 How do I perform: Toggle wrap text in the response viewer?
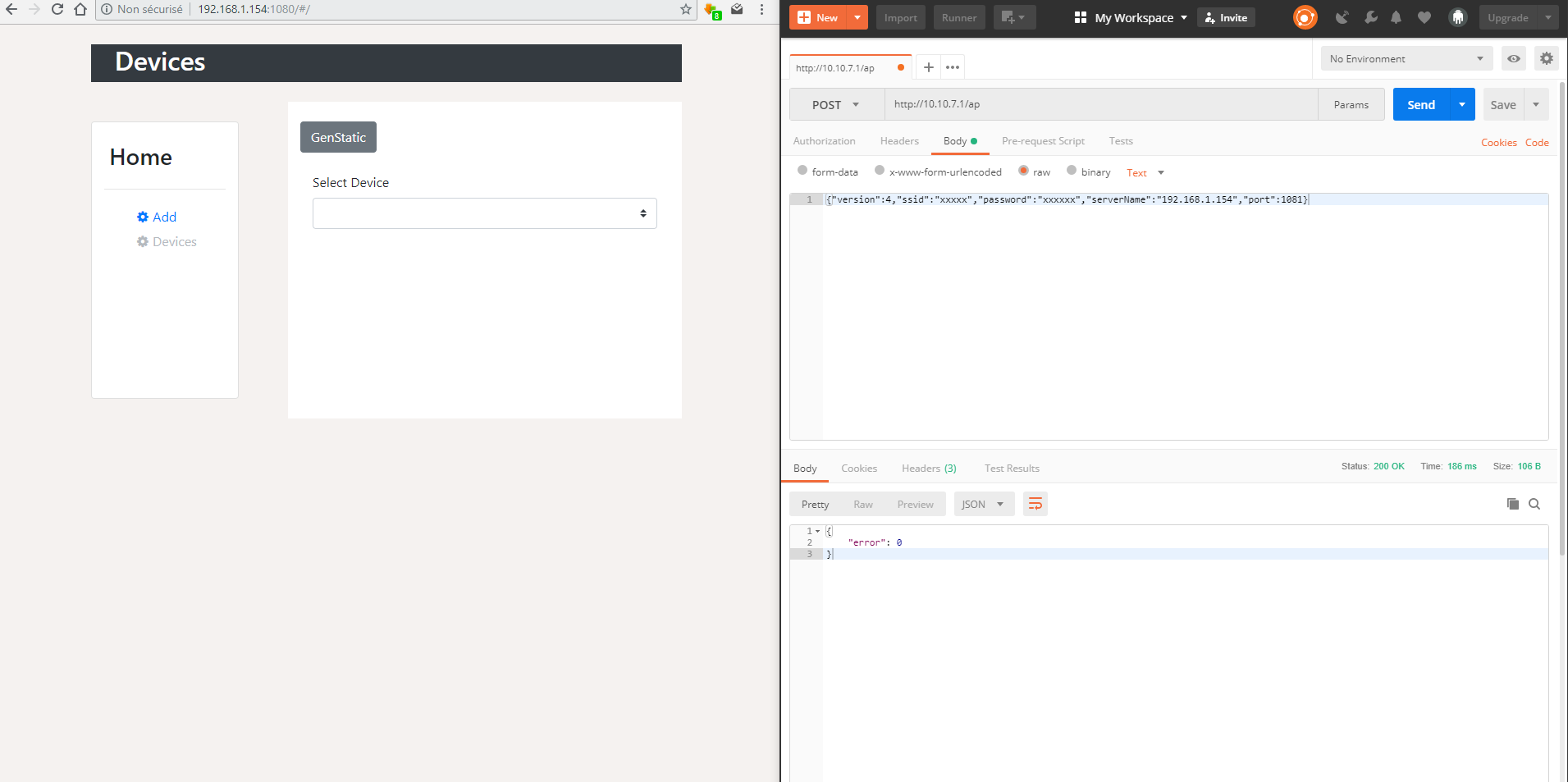pyautogui.click(x=1035, y=503)
